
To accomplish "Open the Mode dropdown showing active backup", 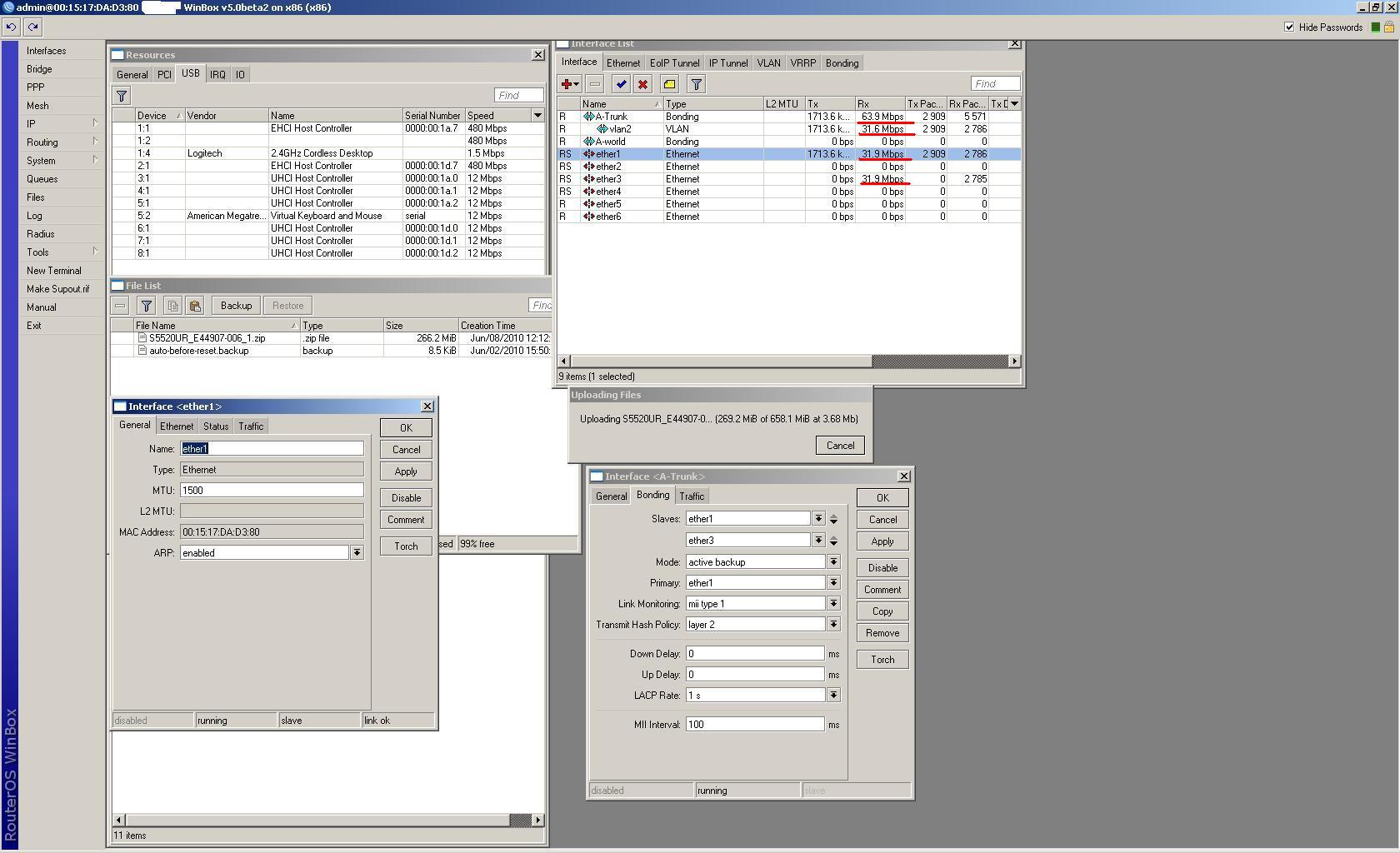I will (x=832, y=562).
